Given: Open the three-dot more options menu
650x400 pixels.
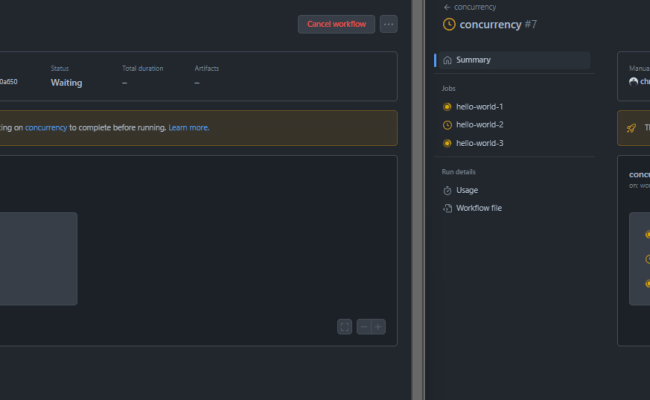Looking at the screenshot, I should pos(388,24).
